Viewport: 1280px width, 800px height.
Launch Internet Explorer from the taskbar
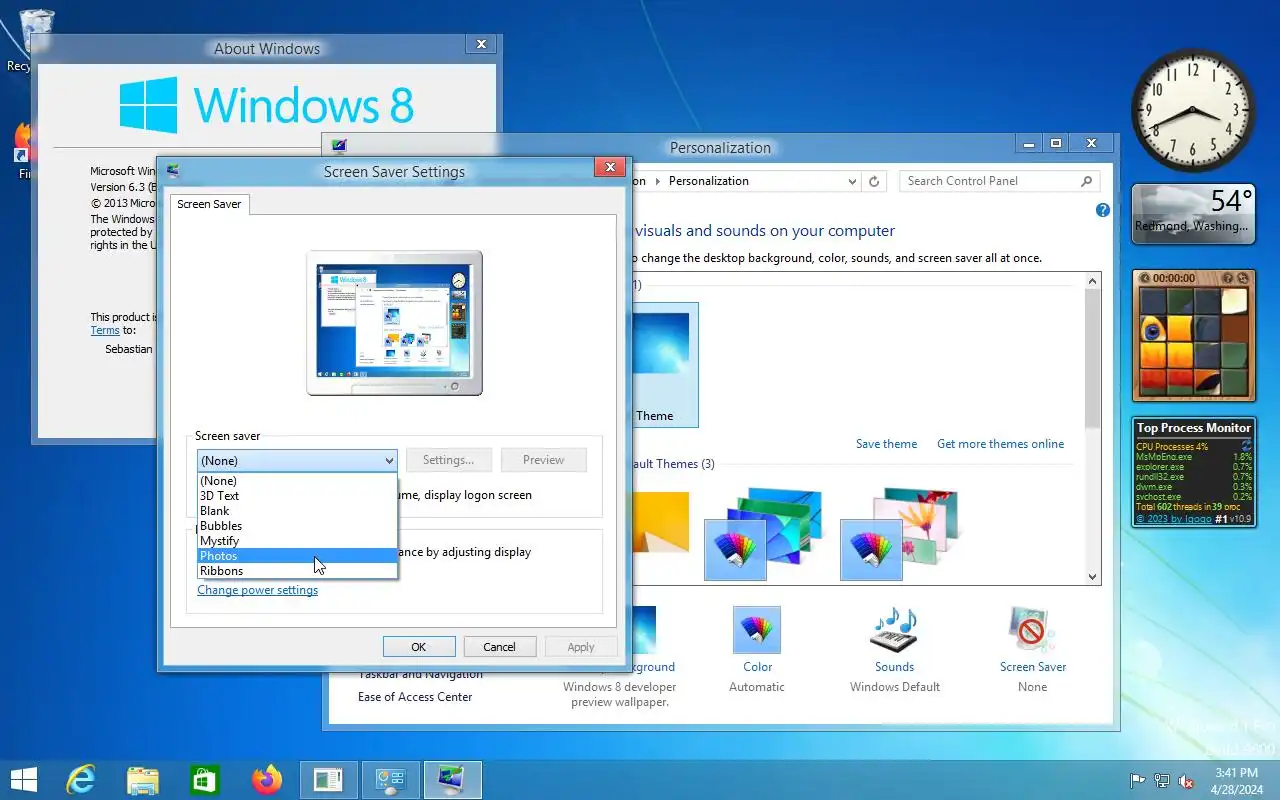pos(81,780)
